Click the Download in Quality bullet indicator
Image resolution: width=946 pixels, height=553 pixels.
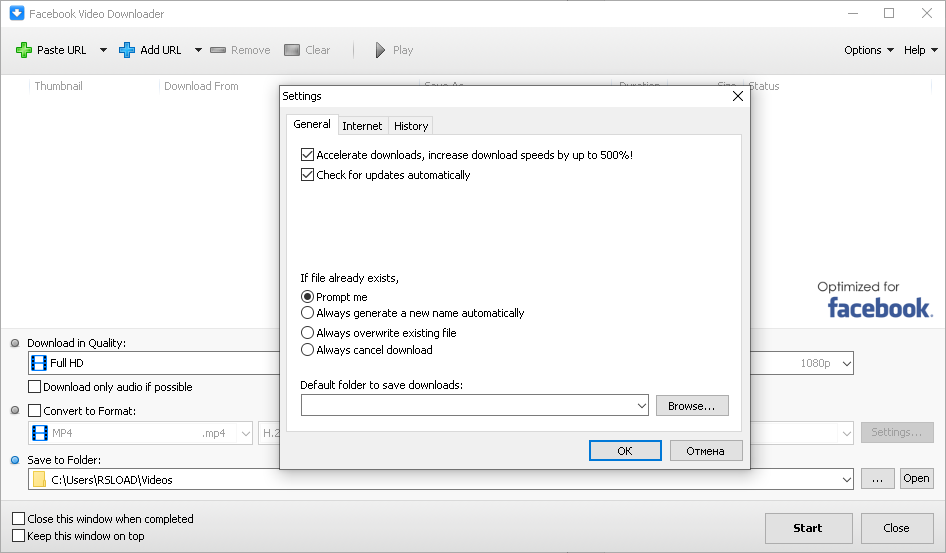15,343
